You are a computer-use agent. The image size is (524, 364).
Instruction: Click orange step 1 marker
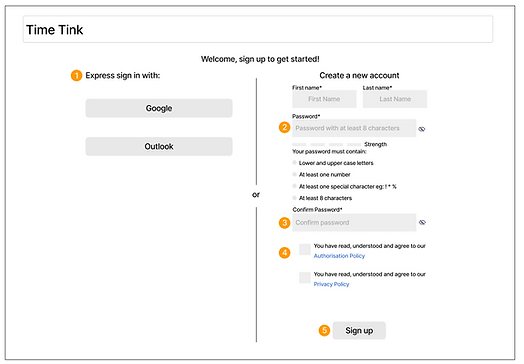click(76, 76)
